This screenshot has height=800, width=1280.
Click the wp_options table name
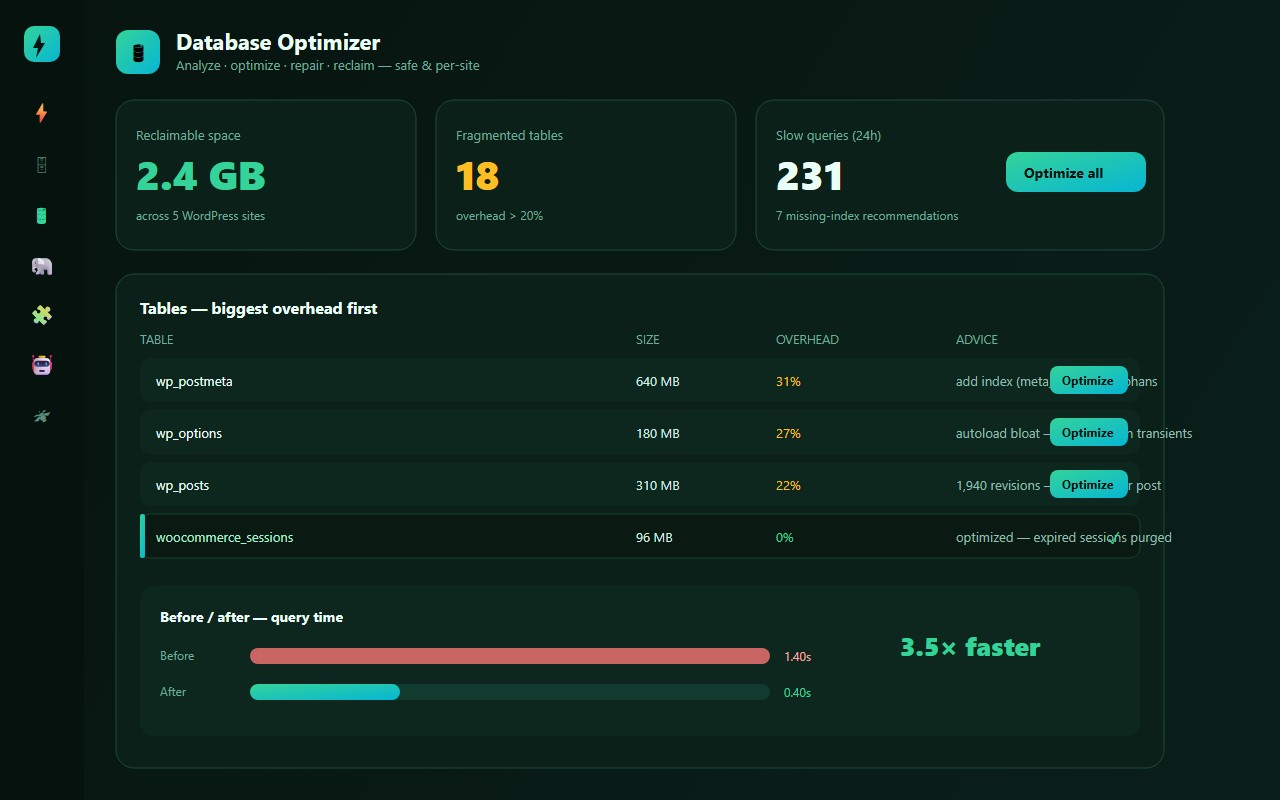189,433
